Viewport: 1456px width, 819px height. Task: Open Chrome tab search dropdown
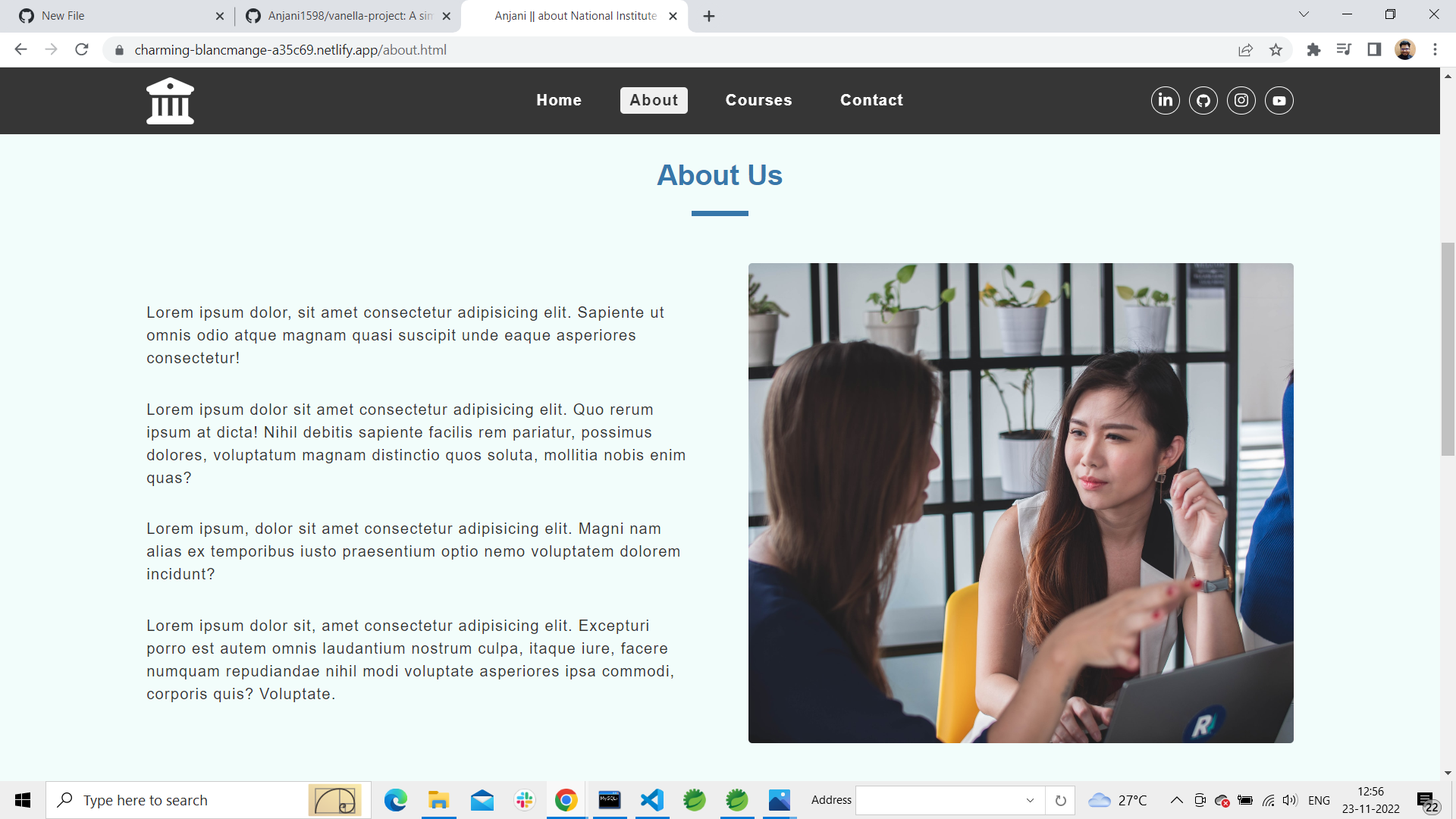(x=1304, y=14)
